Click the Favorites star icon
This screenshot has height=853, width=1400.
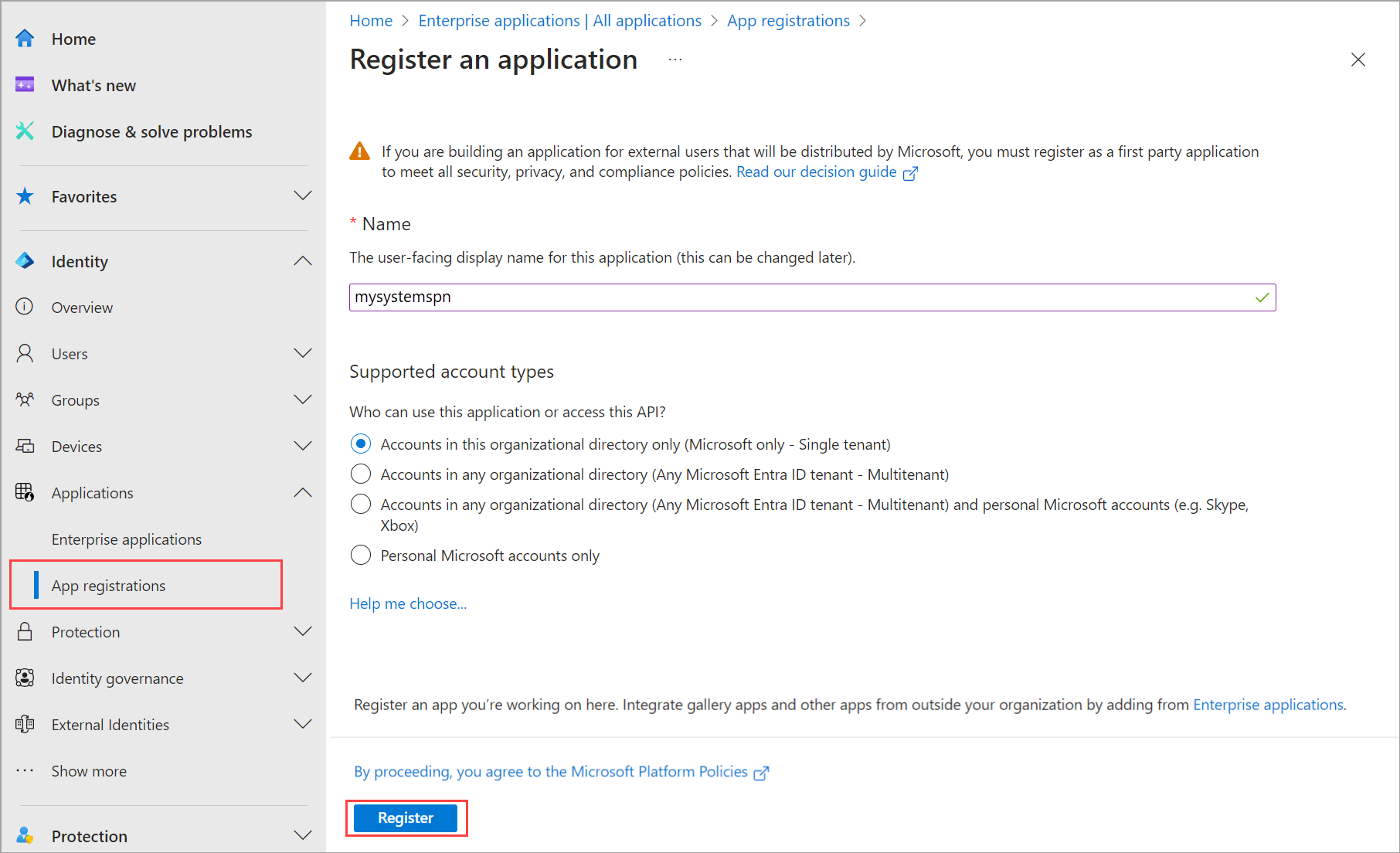click(x=25, y=196)
